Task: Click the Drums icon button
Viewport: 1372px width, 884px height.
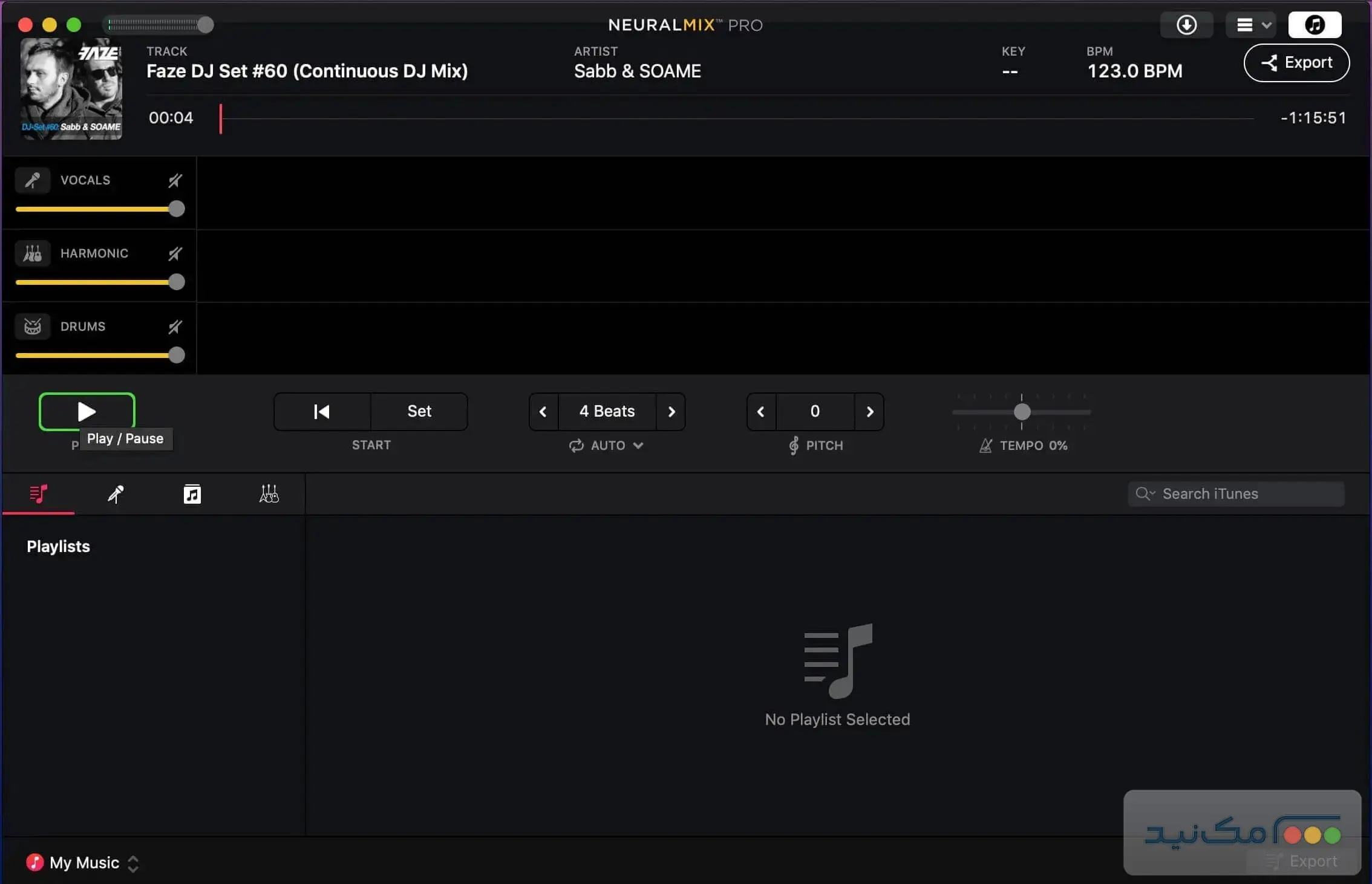Action: (x=33, y=327)
